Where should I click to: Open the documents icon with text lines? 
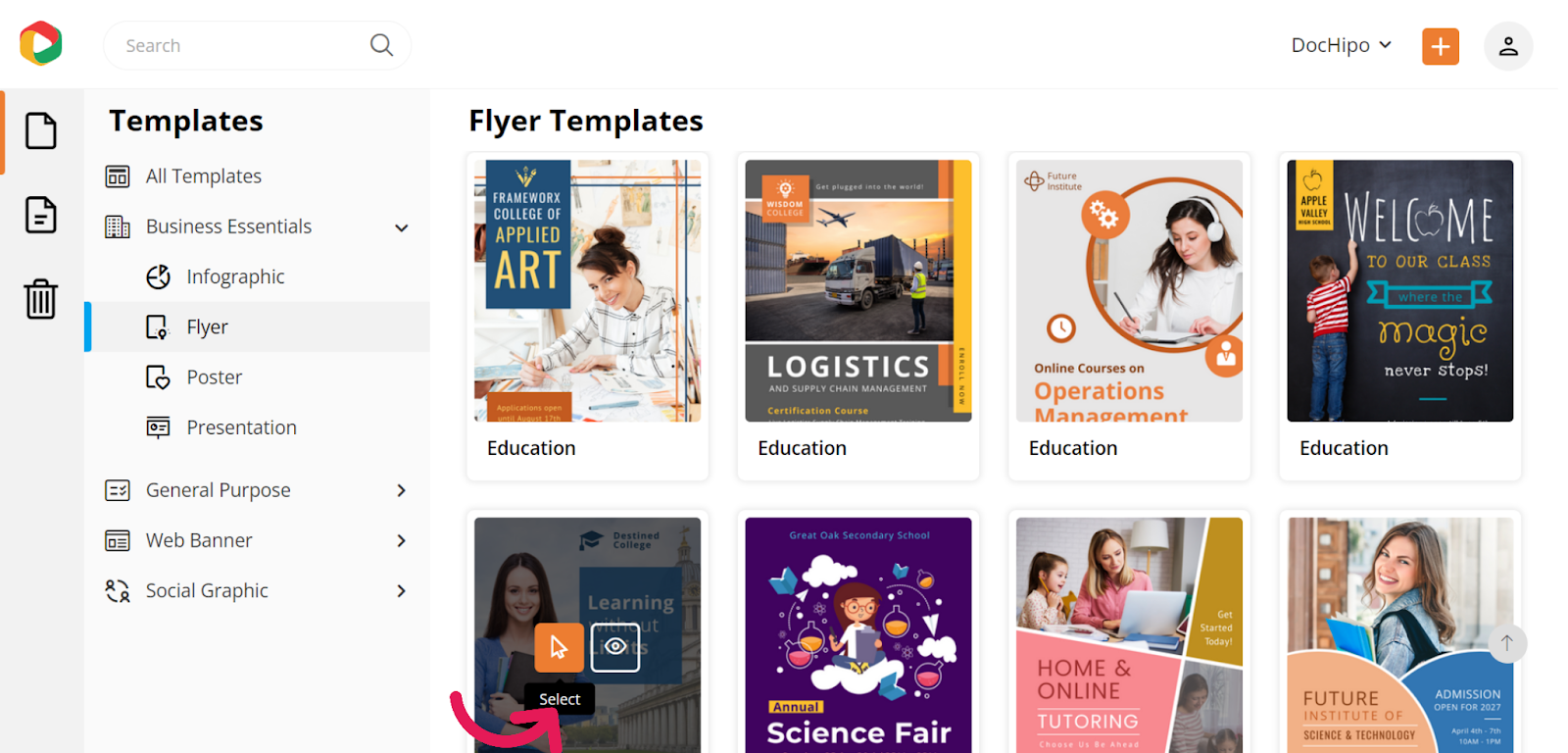click(x=40, y=215)
